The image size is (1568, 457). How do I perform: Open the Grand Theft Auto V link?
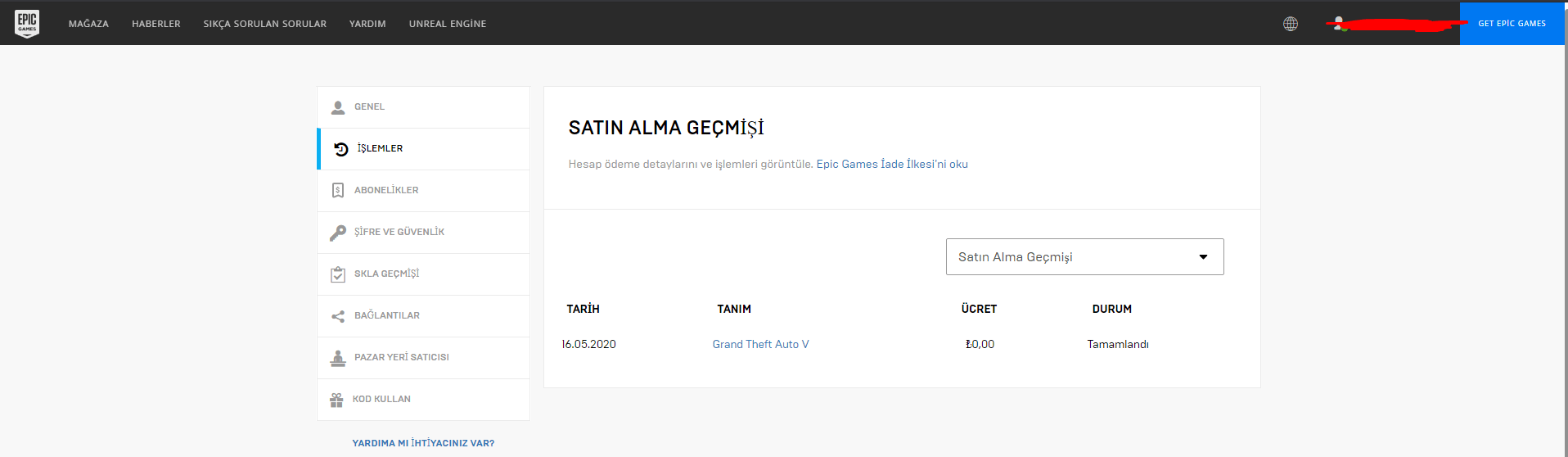pyautogui.click(x=760, y=345)
